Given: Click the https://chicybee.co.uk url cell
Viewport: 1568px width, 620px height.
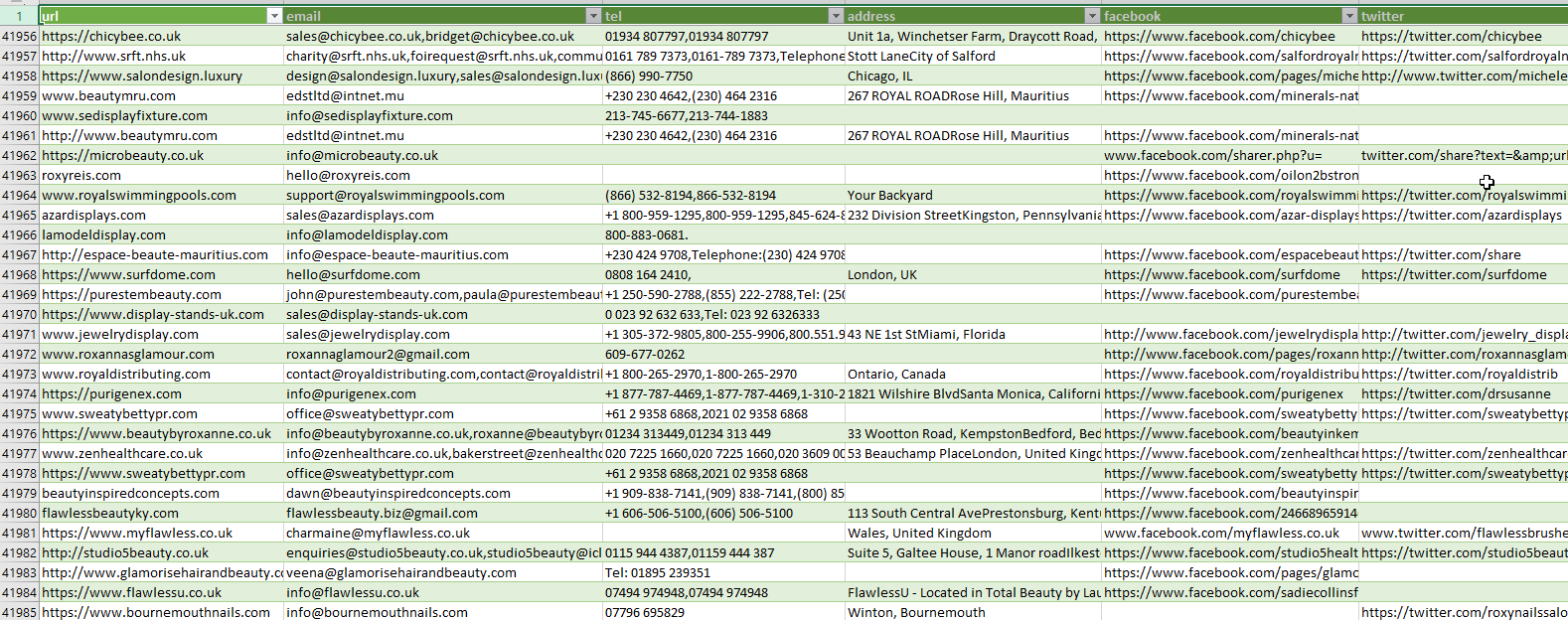Looking at the screenshot, I should pos(161,36).
